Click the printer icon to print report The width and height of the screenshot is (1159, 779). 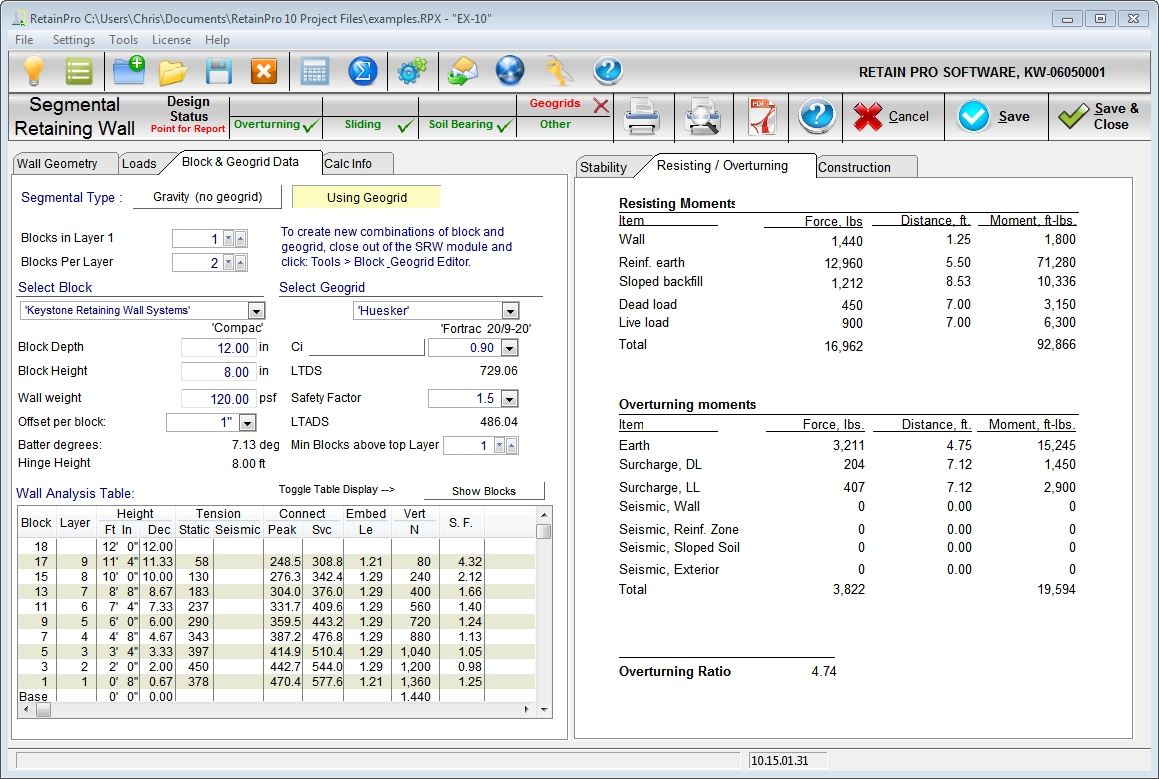coord(641,118)
